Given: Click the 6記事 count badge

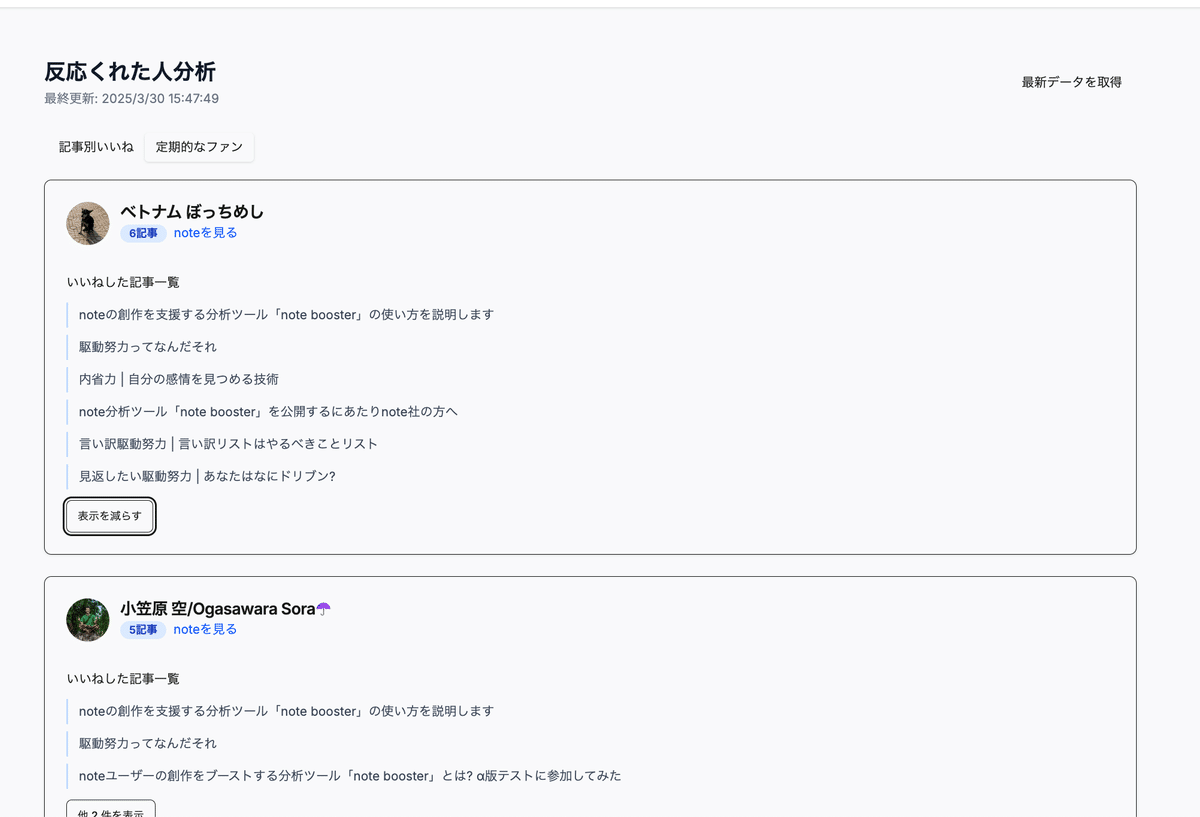Looking at the screenshot, I should click(142, 232).
